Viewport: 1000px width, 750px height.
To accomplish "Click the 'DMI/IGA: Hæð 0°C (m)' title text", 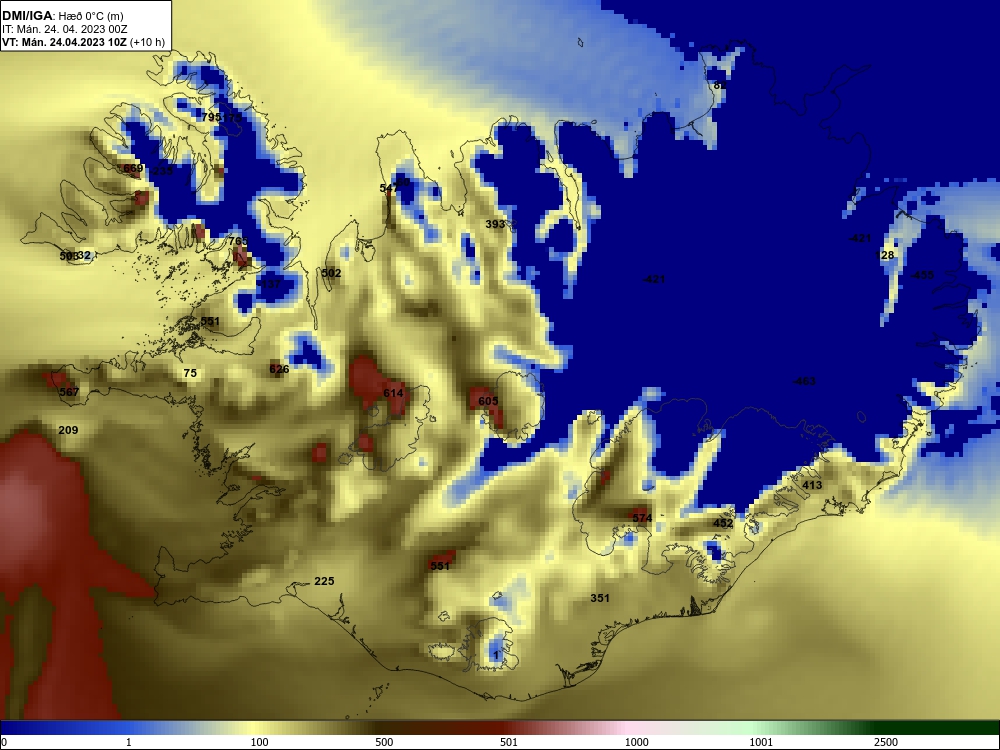I will pyautogui.click(x=63, y=15).
